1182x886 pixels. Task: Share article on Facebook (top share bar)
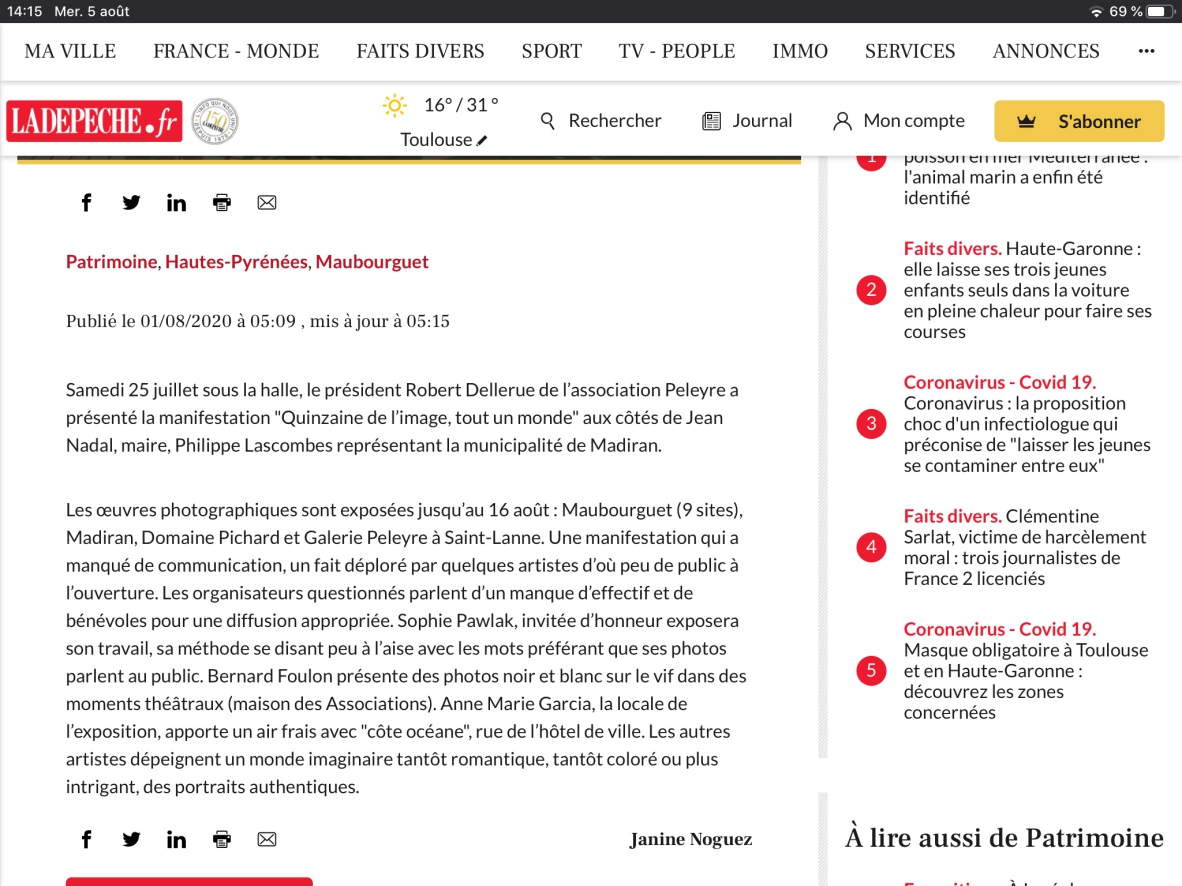click(87, 203)
